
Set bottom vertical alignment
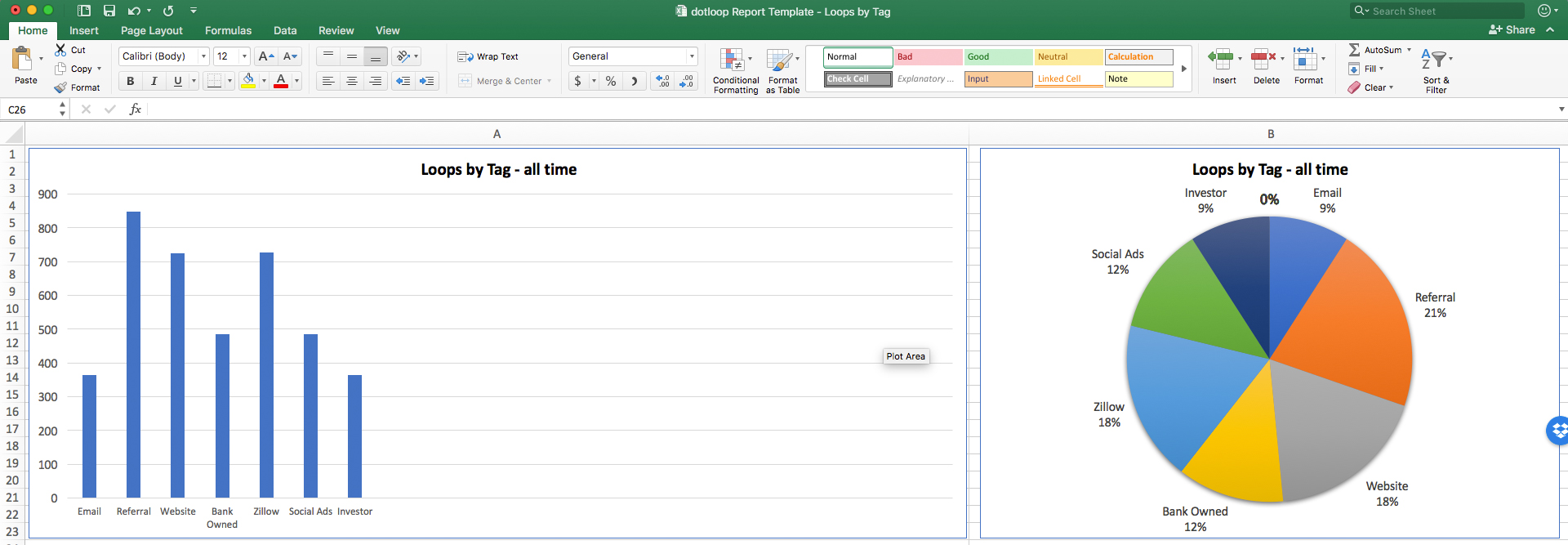coord(376,56)
